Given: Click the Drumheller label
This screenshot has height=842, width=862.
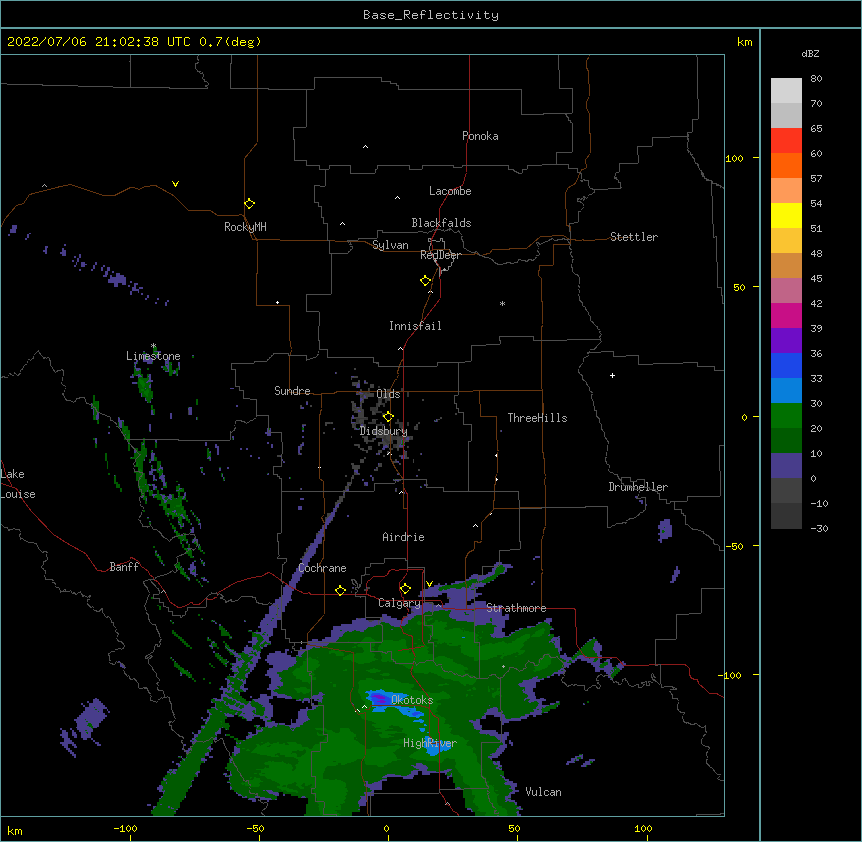Looking at the screenshot, I should pyautogui.click(x=638, y=487).
